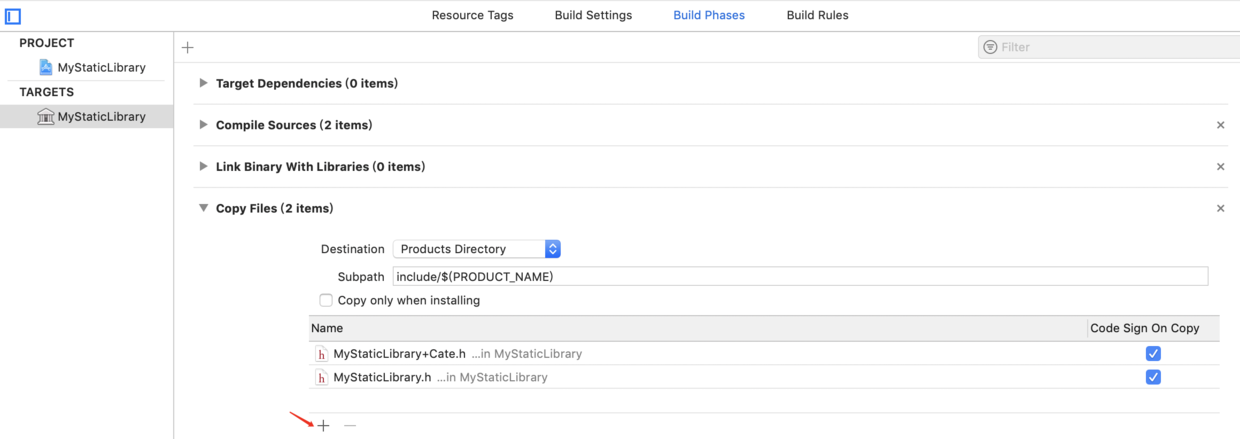Uncheck Code Sign for MyStaticLibrary+Cate.h
The width and height of the screenshot is (1240, 439).
[x=1153, y=353]
